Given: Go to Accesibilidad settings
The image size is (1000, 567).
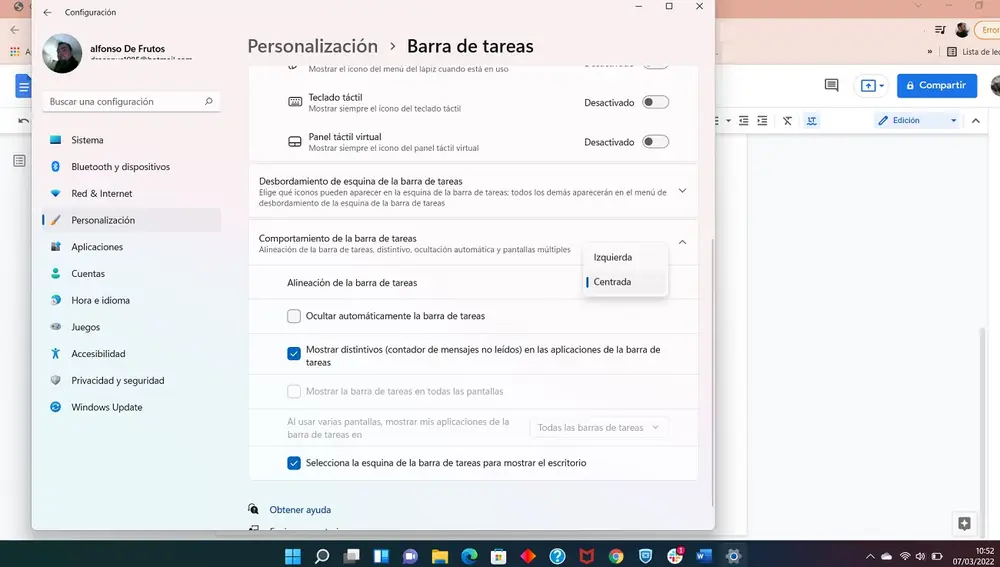Looking at the screenshot, I should tap(131, 354).
